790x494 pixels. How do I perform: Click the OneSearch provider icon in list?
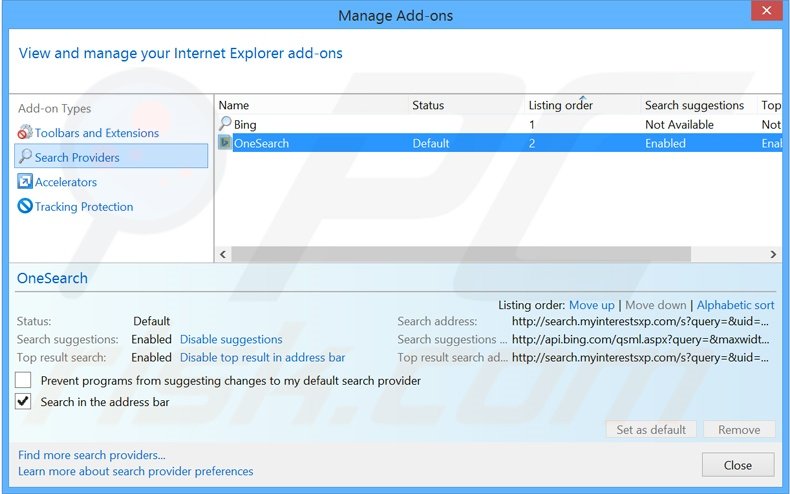[x=225, y=143]
